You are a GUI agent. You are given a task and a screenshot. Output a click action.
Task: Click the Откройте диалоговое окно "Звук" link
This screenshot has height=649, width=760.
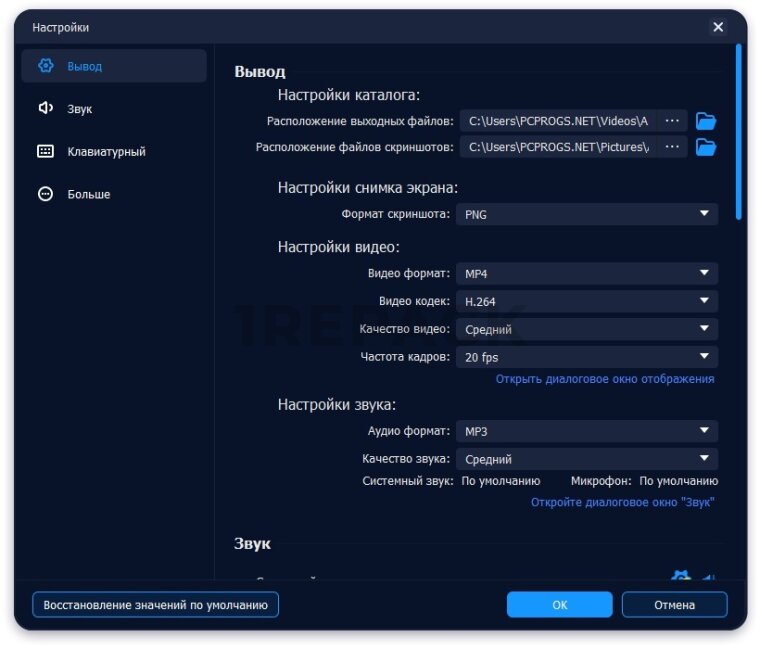622,502
